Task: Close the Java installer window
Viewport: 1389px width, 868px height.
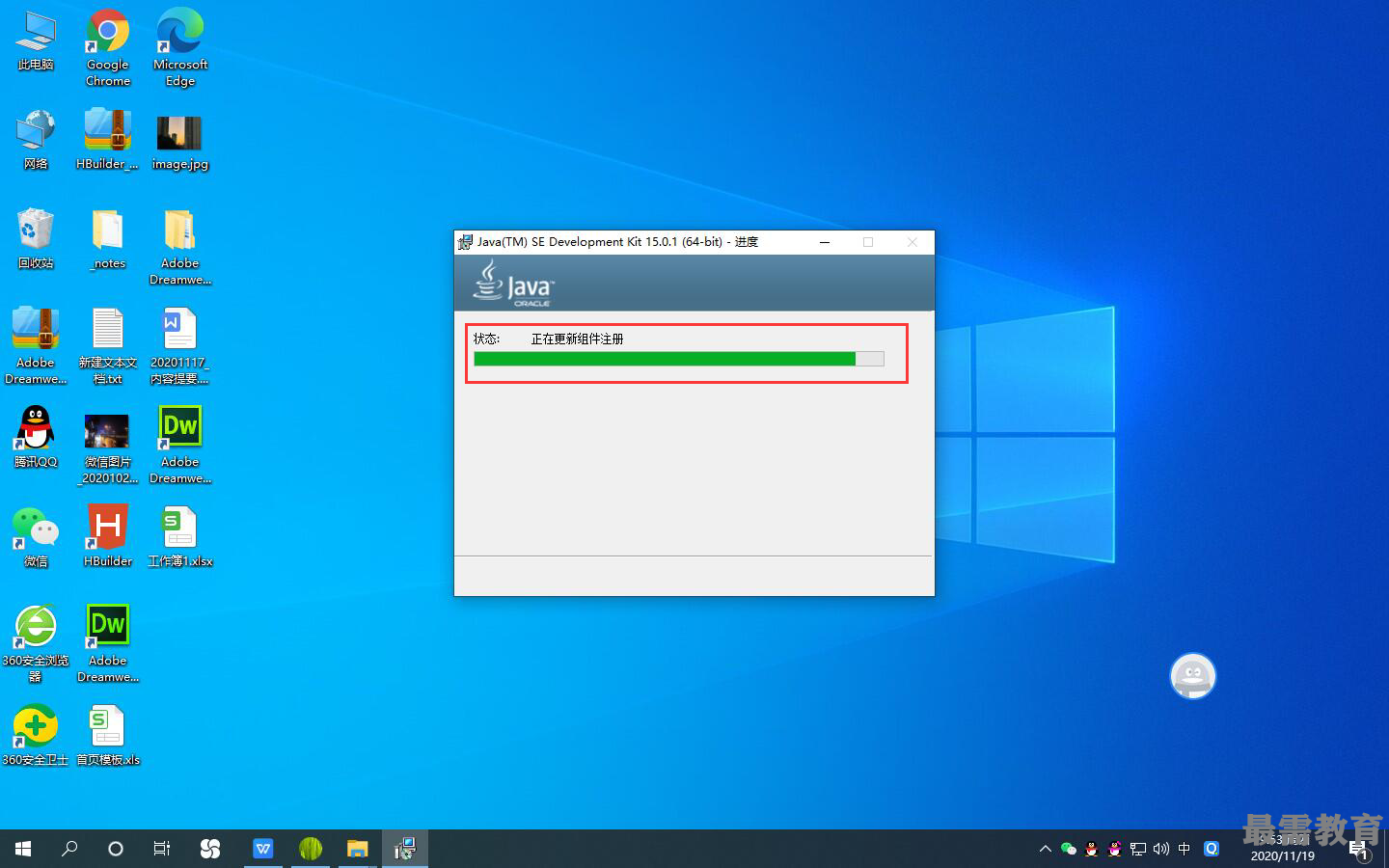Action: coord(912,242)
